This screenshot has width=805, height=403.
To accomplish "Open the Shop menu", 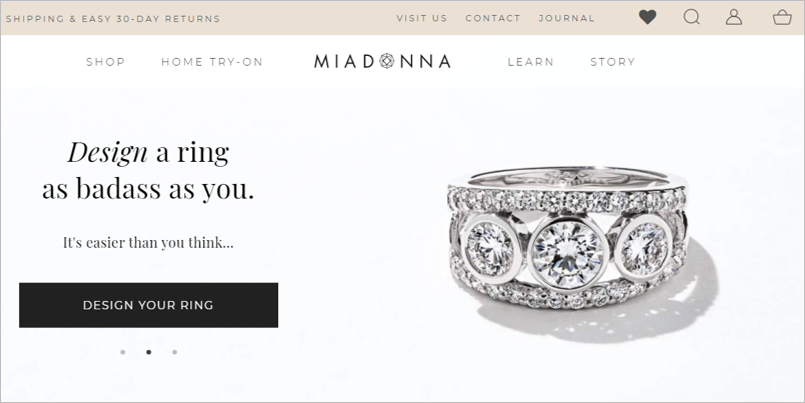I will tap(105, 62).
